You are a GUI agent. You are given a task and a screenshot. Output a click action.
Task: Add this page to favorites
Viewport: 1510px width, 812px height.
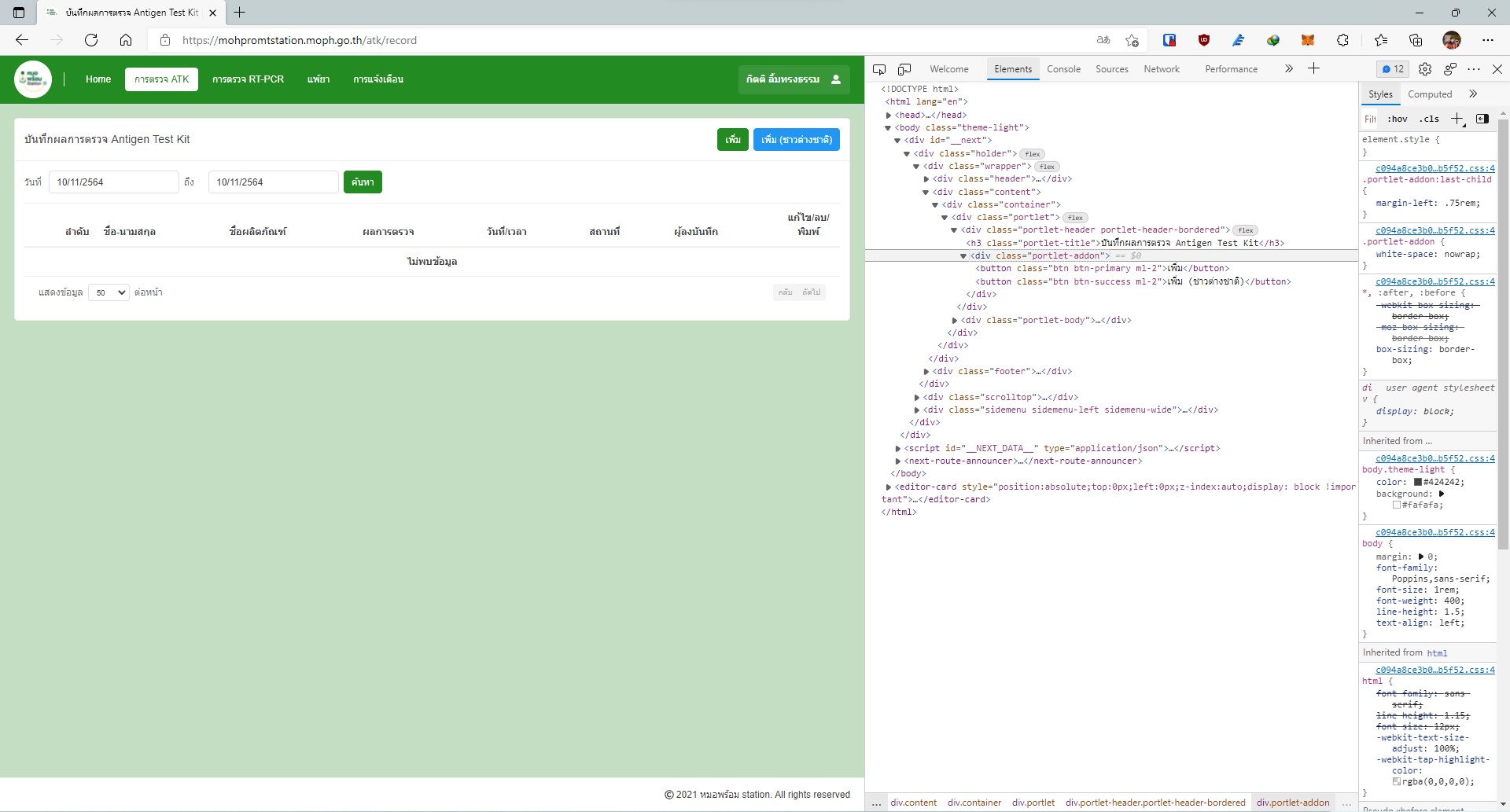tap(1132, 40)
